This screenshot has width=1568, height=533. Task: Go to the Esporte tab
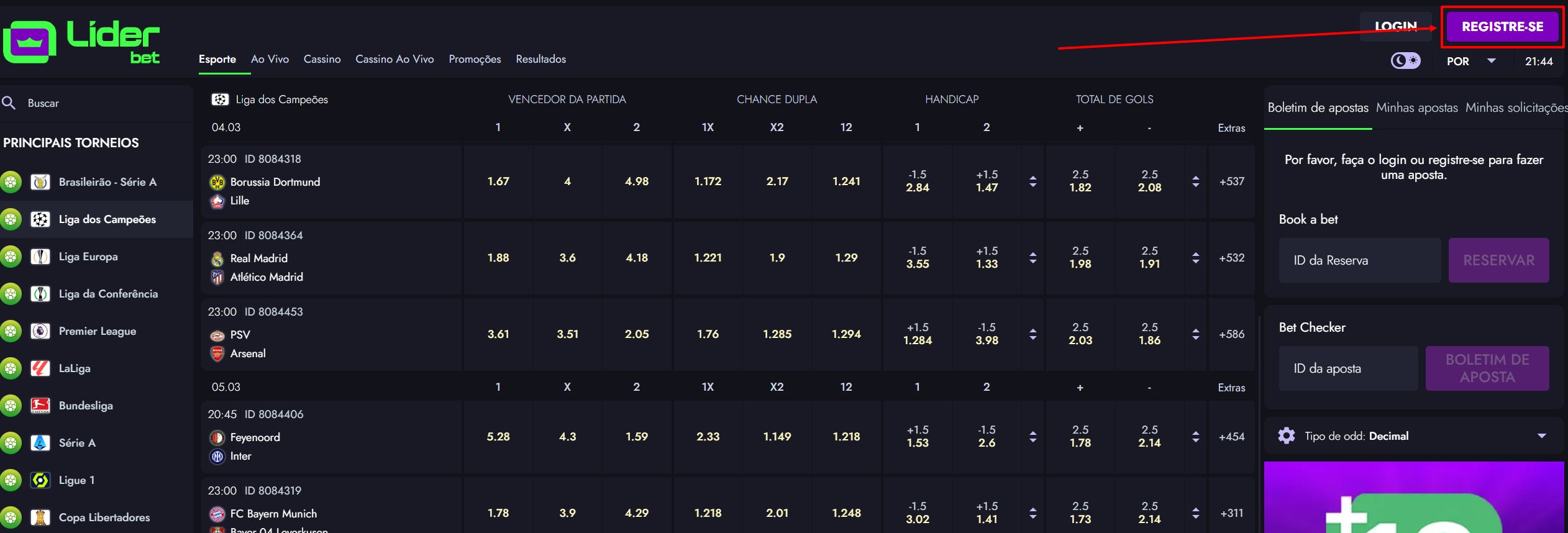click(x=217, y=59)
